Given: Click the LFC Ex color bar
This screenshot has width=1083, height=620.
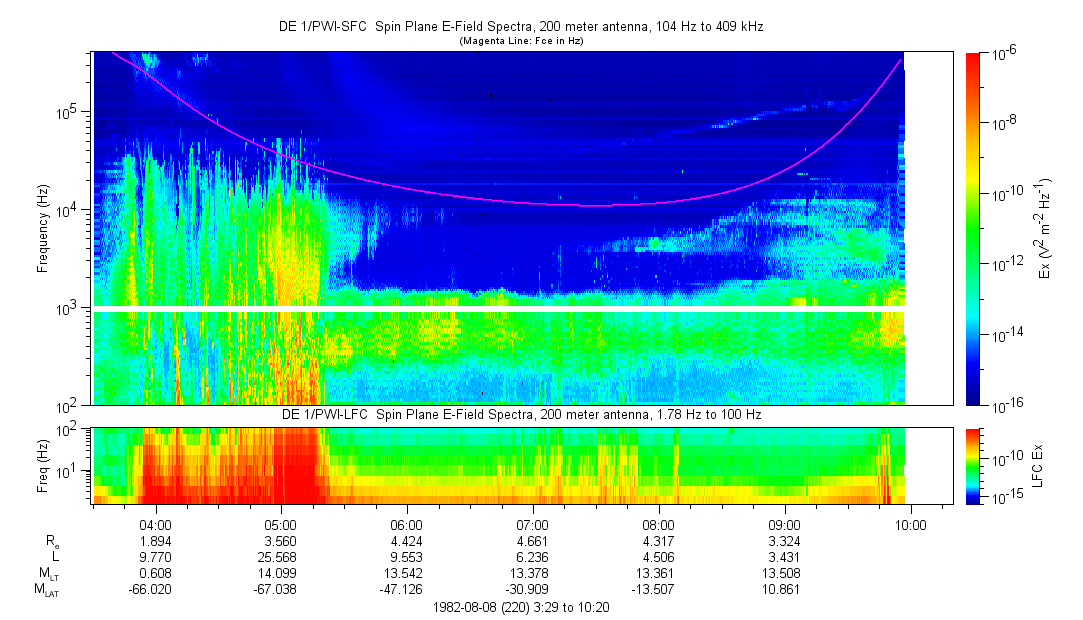Looking at the screenshot, I should pyautogui.click(x=972, y=466).
